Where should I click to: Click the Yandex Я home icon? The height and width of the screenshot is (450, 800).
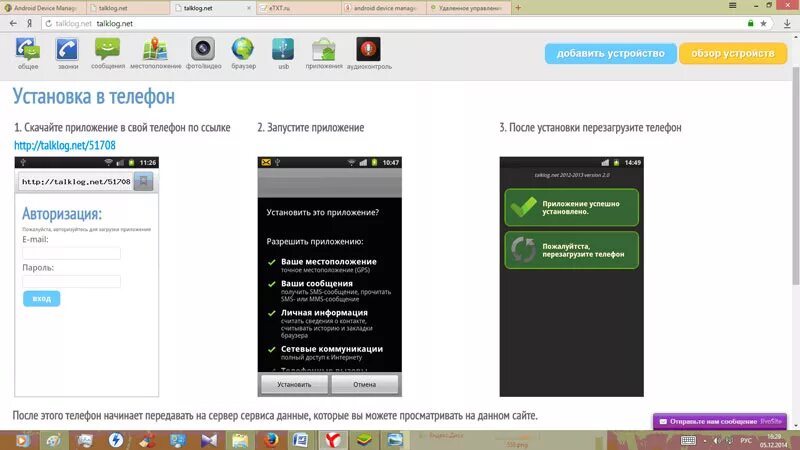tap(30, 23)
